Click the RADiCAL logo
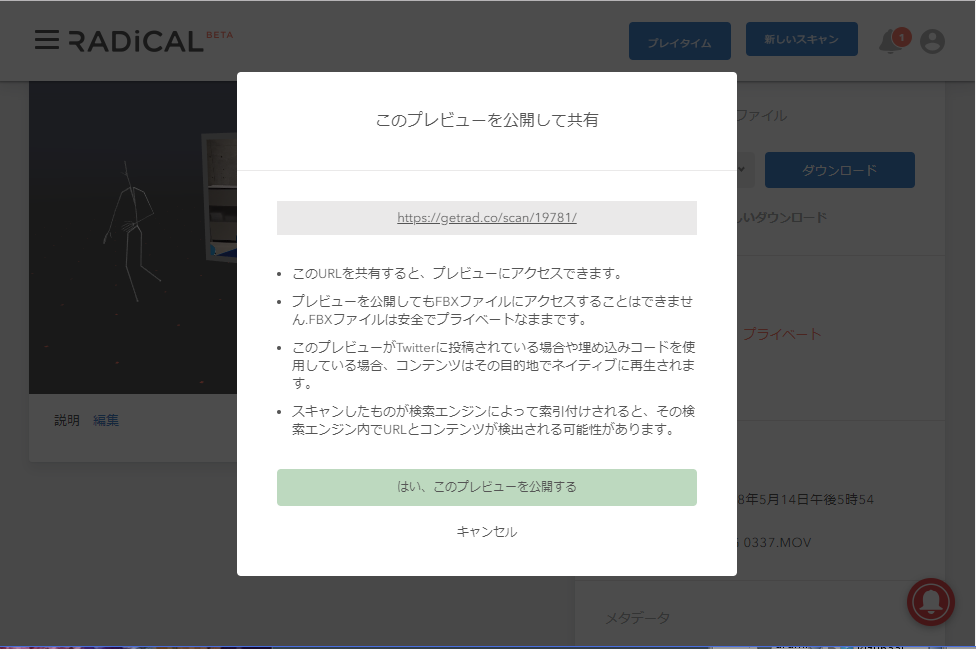Screen dimensions: 976x649 click(136, 41)
